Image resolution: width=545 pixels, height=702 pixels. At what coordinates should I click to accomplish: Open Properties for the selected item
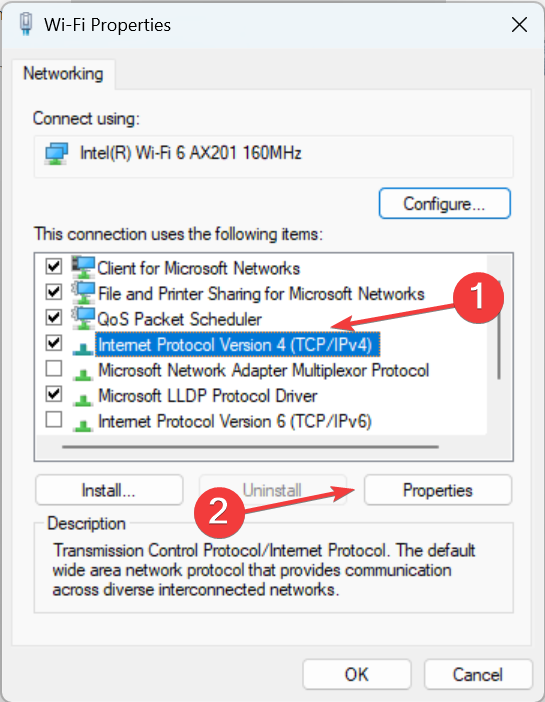[438, 490]
